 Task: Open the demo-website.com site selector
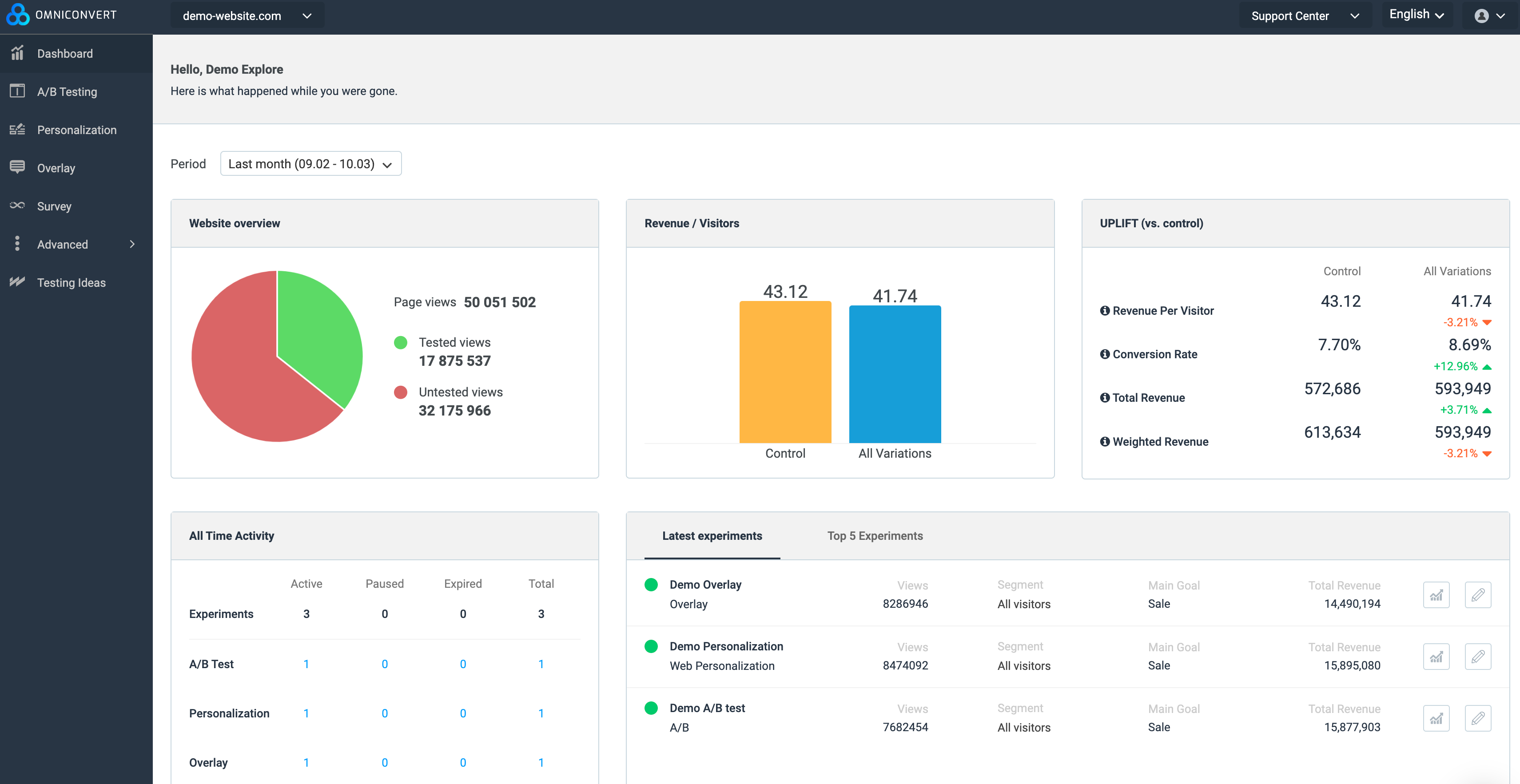coord(247,16)
